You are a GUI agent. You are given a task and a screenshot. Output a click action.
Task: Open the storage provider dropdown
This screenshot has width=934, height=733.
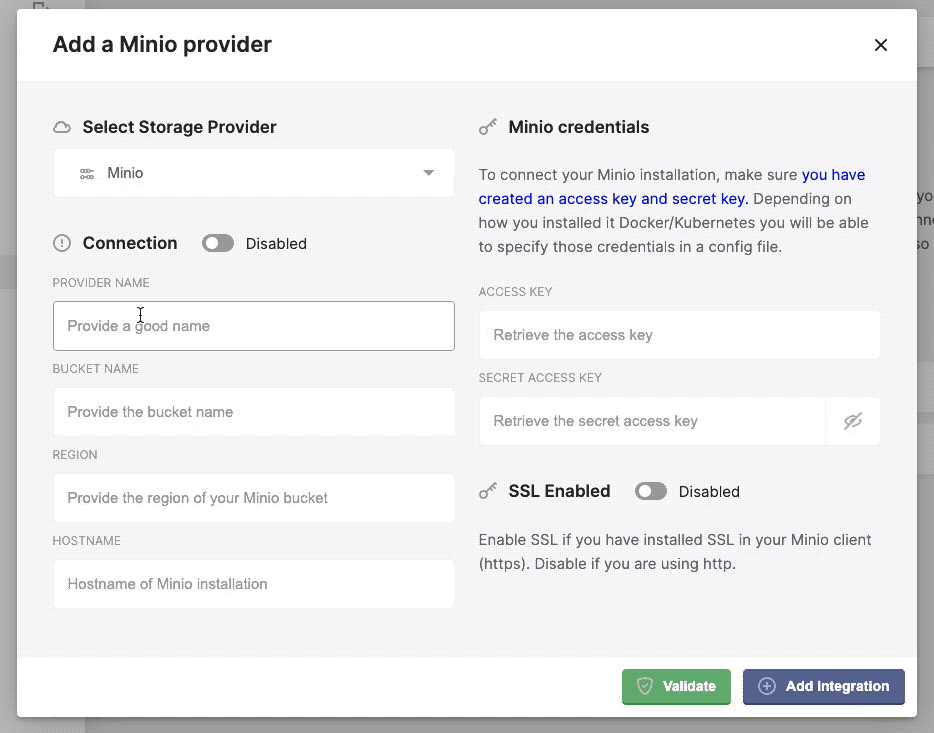pos(253,172)
